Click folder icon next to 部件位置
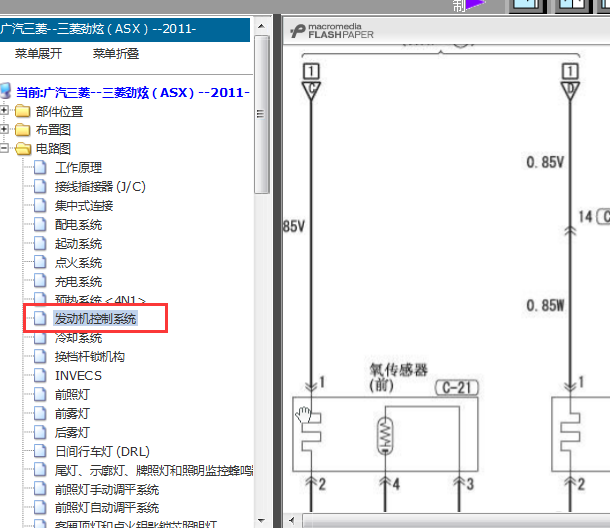Image resolution: width=610 pixels, height=528 pixels. coord(23,111)
